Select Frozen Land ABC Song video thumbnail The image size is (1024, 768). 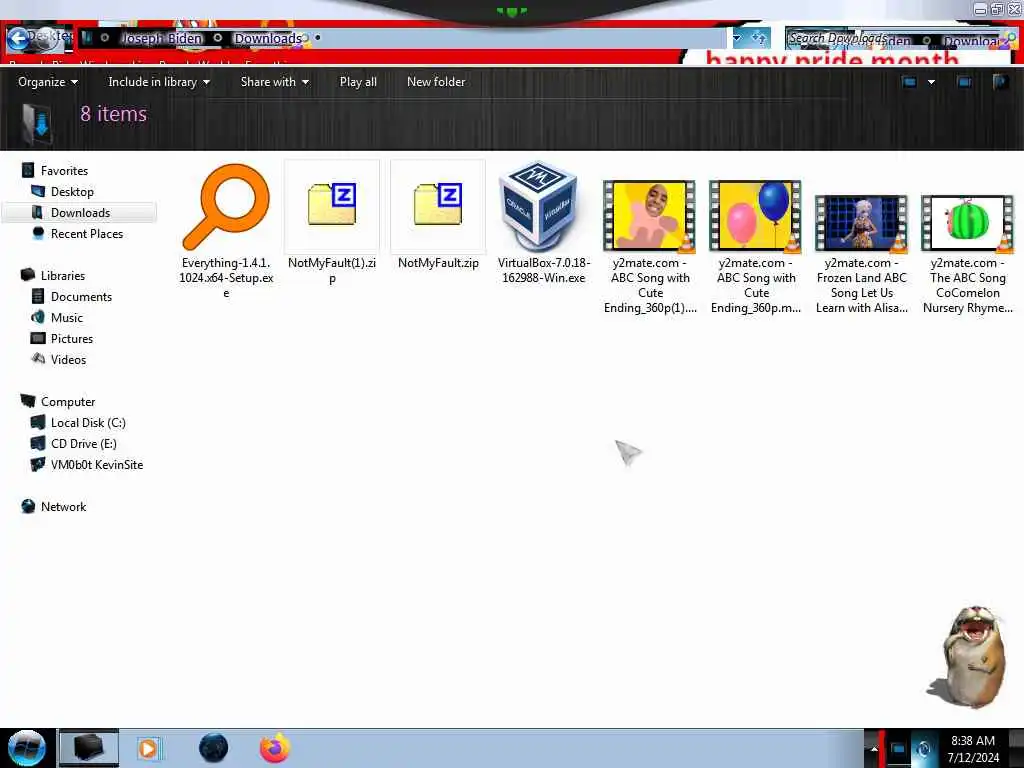click(861, 223)
